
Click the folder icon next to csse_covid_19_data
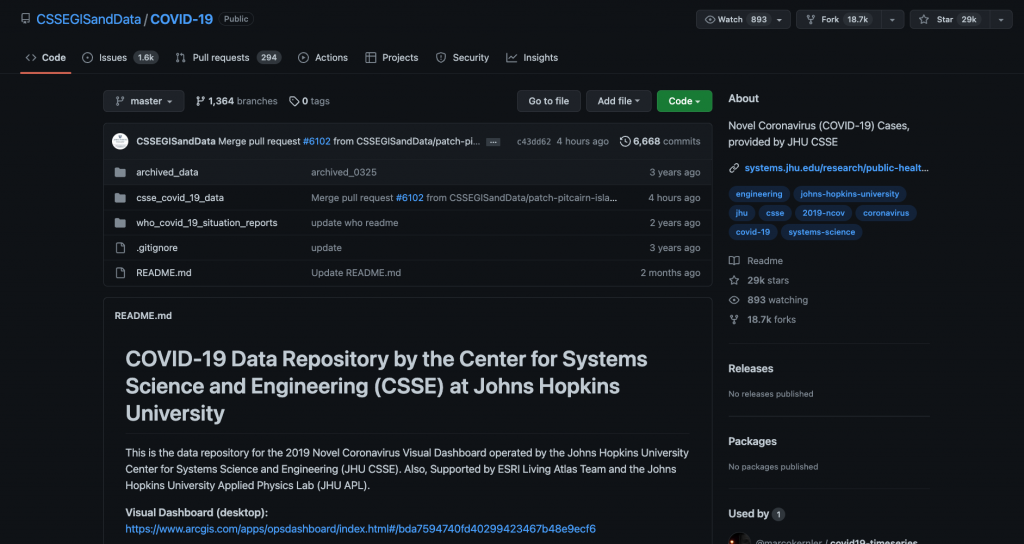point(120,198)
